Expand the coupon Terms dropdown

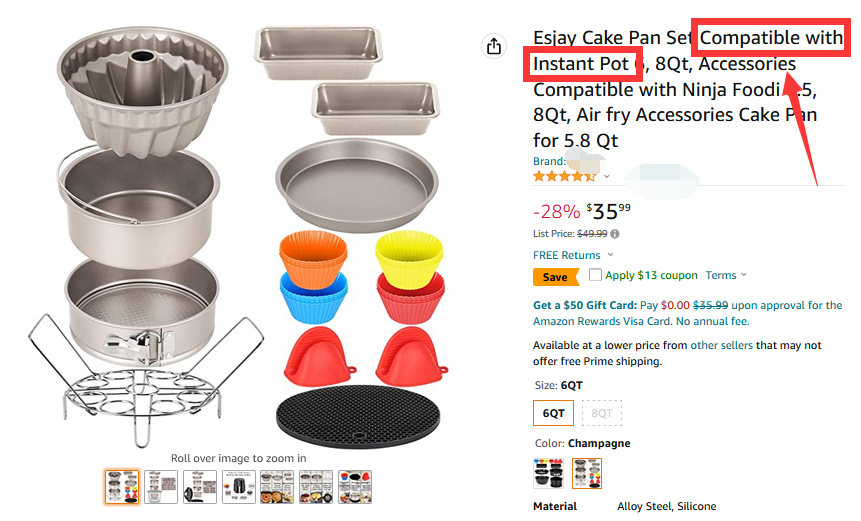coord(743,276)
